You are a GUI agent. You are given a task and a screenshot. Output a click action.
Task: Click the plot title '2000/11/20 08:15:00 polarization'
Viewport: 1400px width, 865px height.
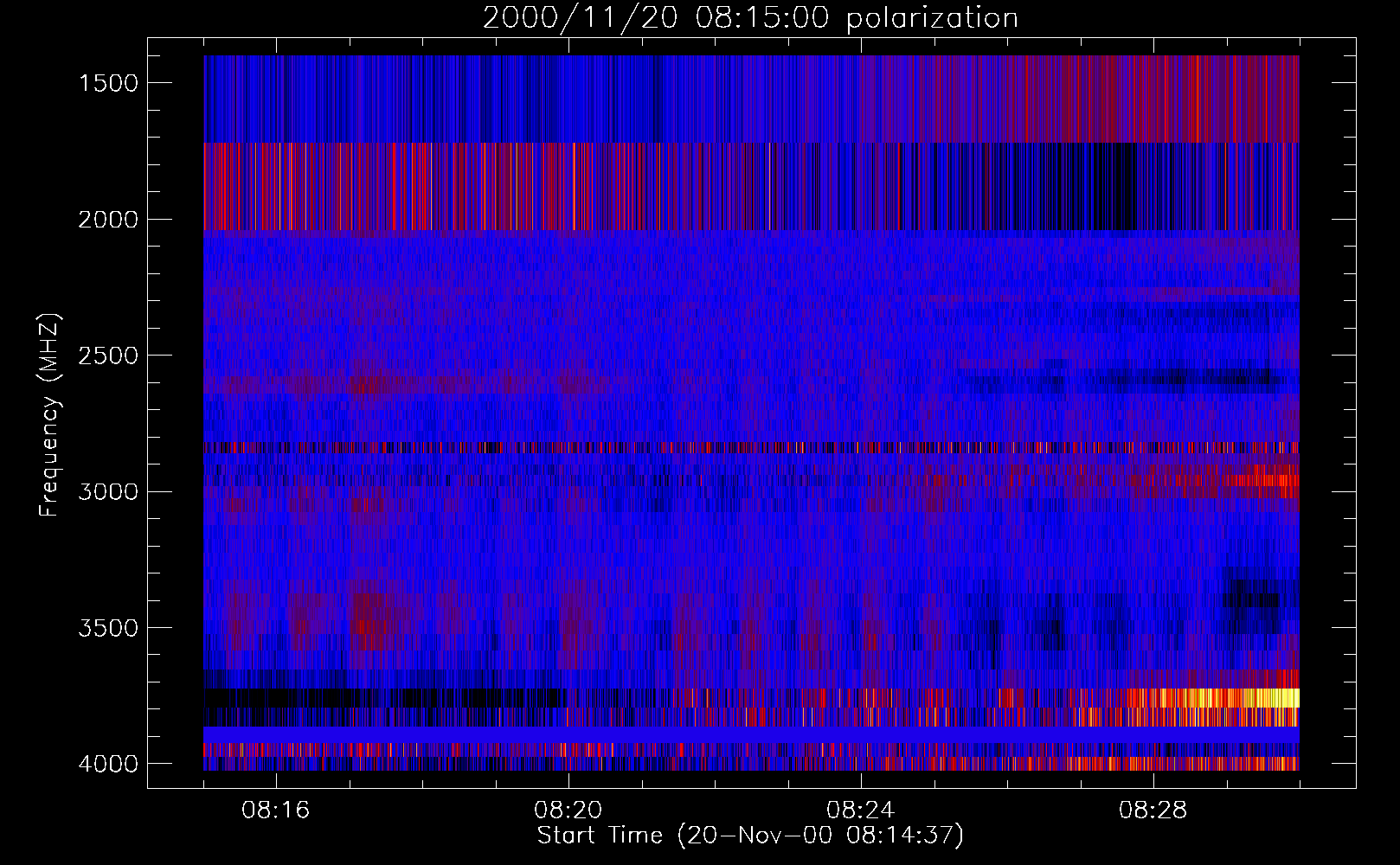(750, 18)
